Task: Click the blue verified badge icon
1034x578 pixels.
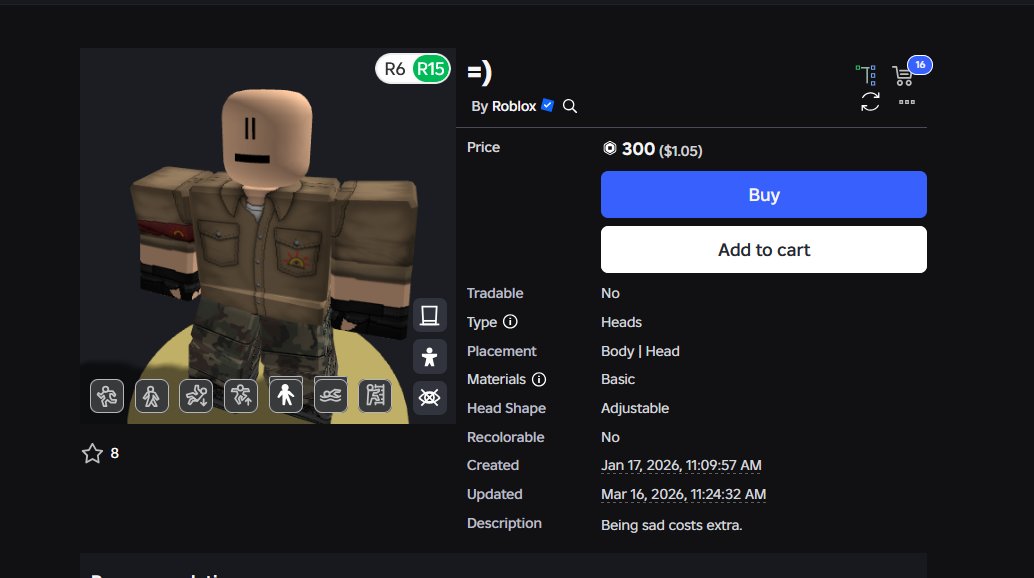Action: click(547, 105)
